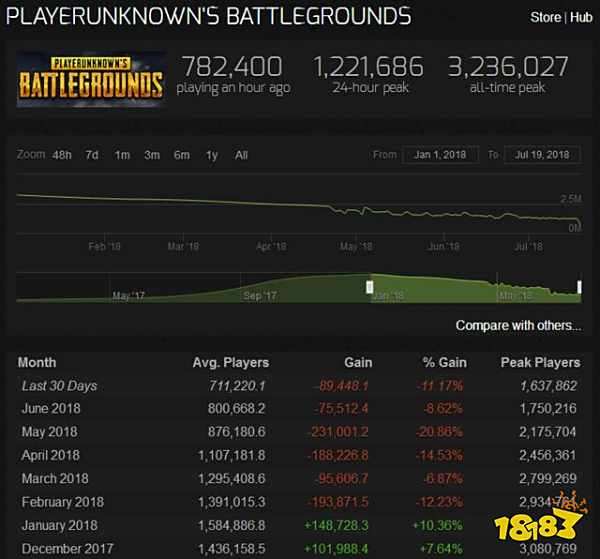The image size is (600, 559).
Task: Click the % Gain column header
Action: pos(445,362)
